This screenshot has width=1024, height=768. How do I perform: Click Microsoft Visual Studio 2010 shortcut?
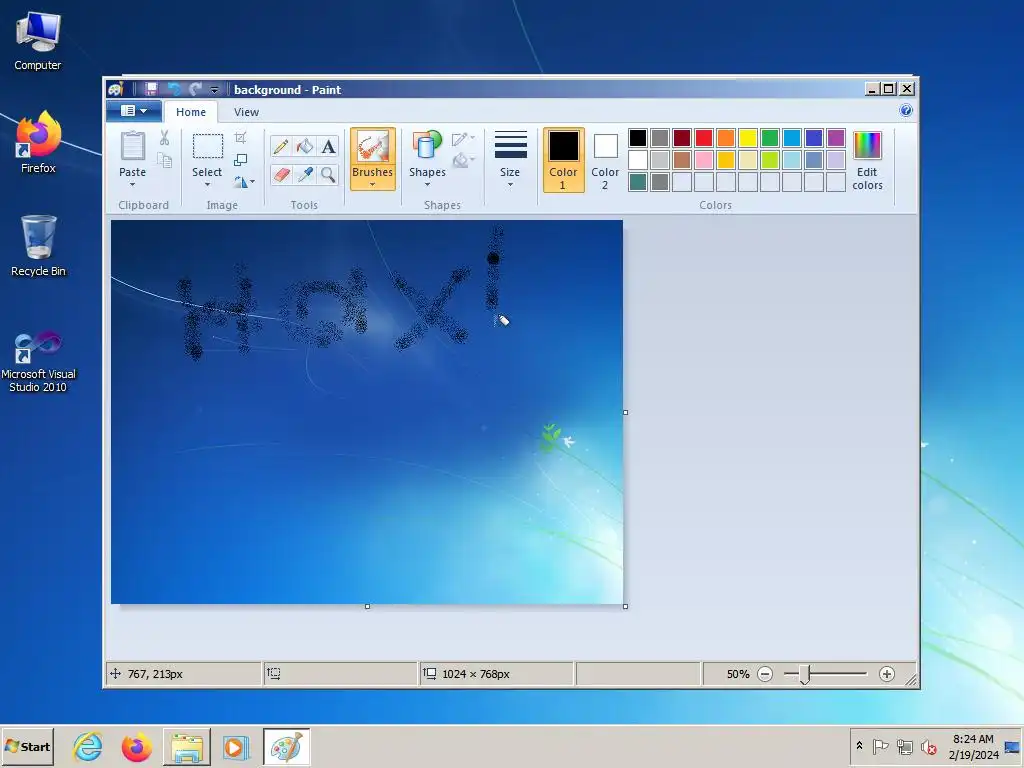coord(38,362)
